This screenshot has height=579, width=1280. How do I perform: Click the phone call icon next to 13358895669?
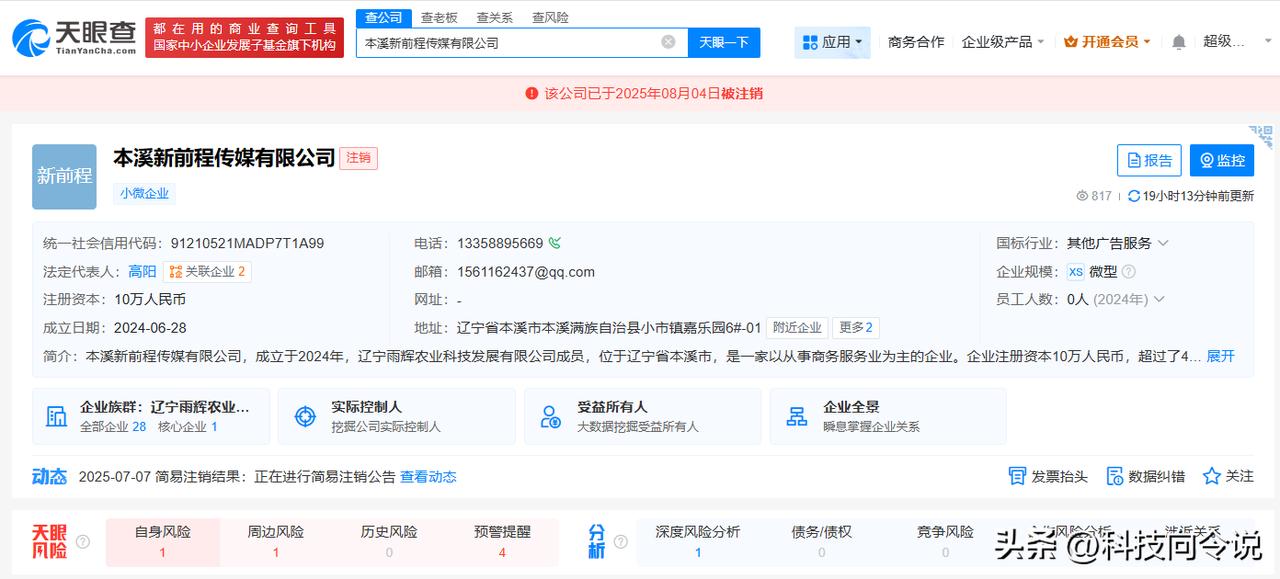coord(555,243)
